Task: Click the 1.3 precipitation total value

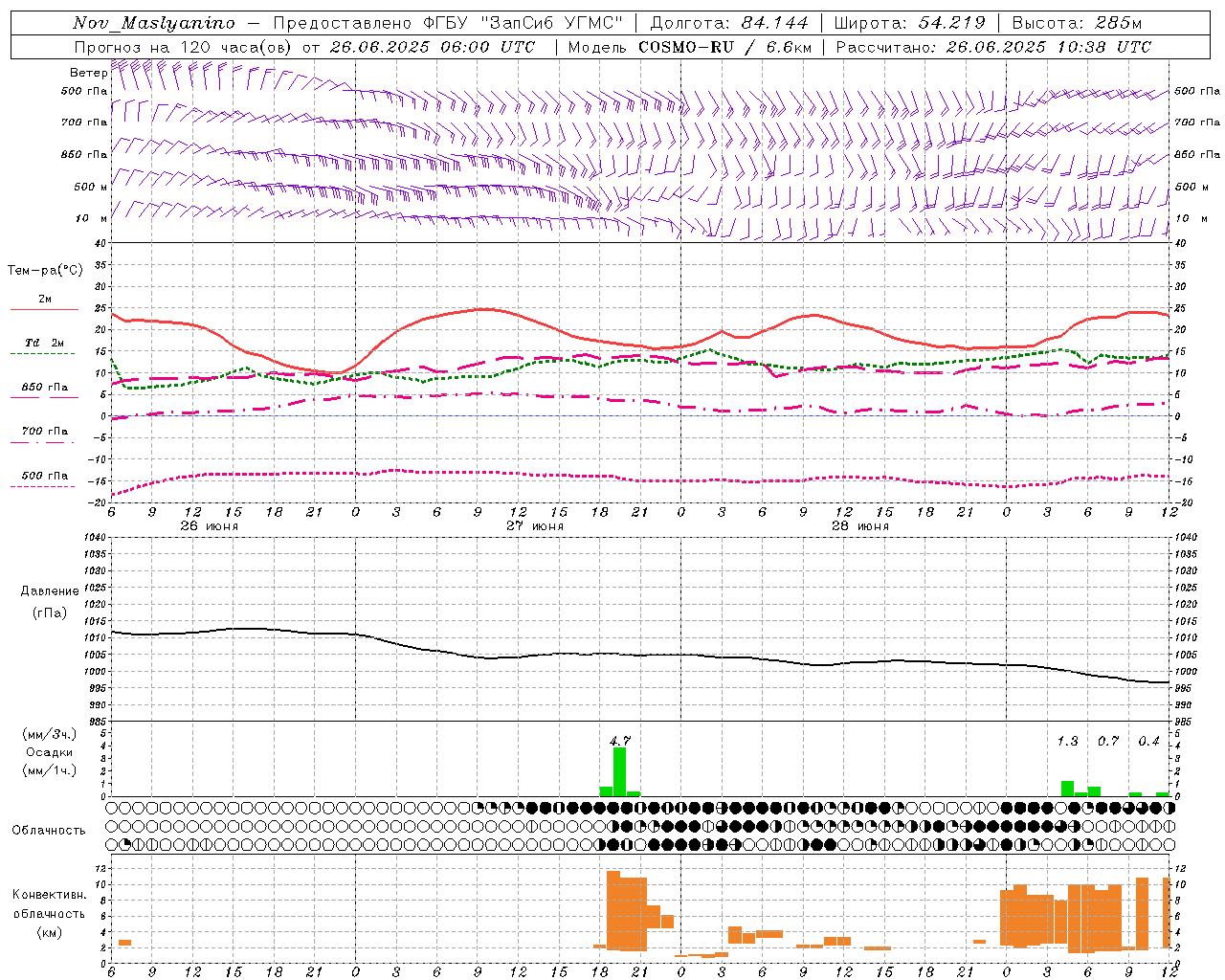Action: pos(1067,741)
